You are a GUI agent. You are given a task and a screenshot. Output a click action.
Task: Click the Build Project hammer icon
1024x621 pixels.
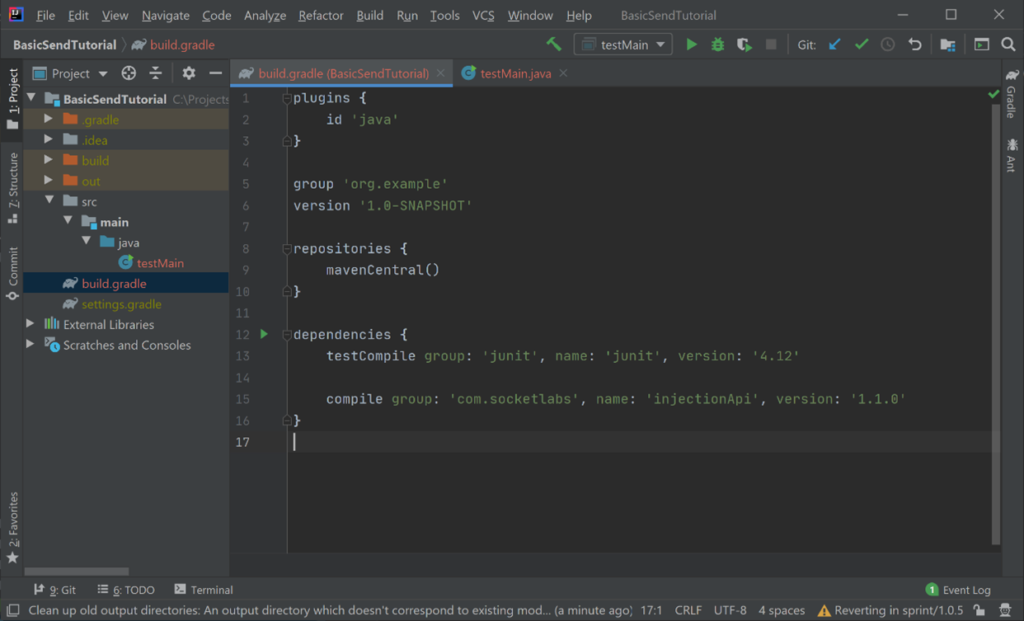click(x=554, y=44)
